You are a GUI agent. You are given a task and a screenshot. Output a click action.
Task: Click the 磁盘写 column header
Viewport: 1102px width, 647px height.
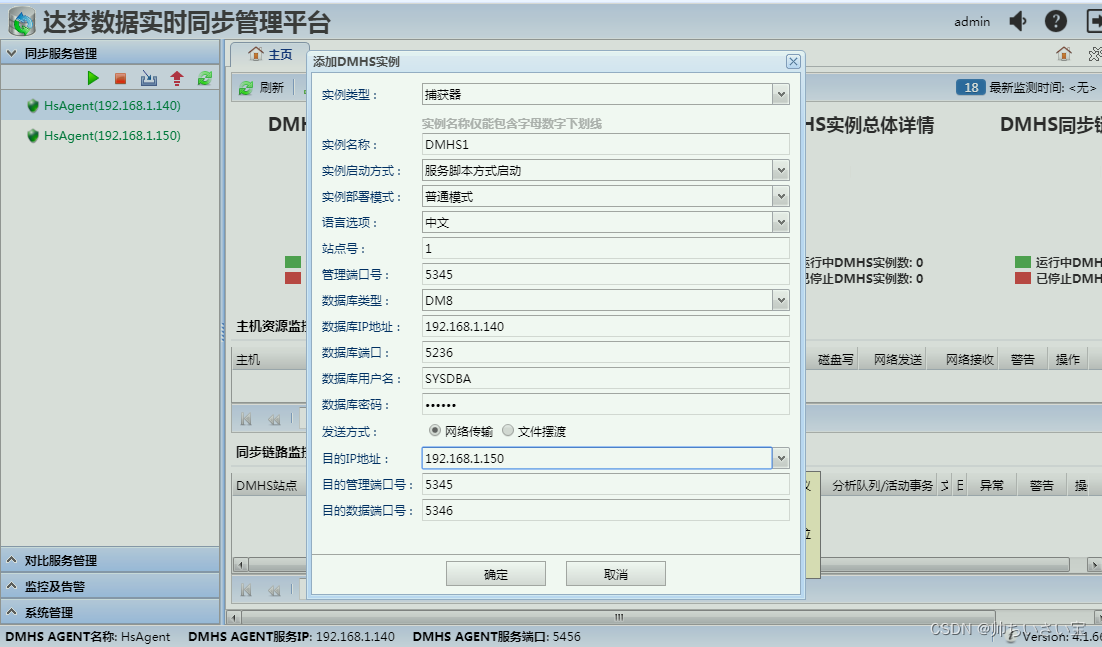pos(836,359)
